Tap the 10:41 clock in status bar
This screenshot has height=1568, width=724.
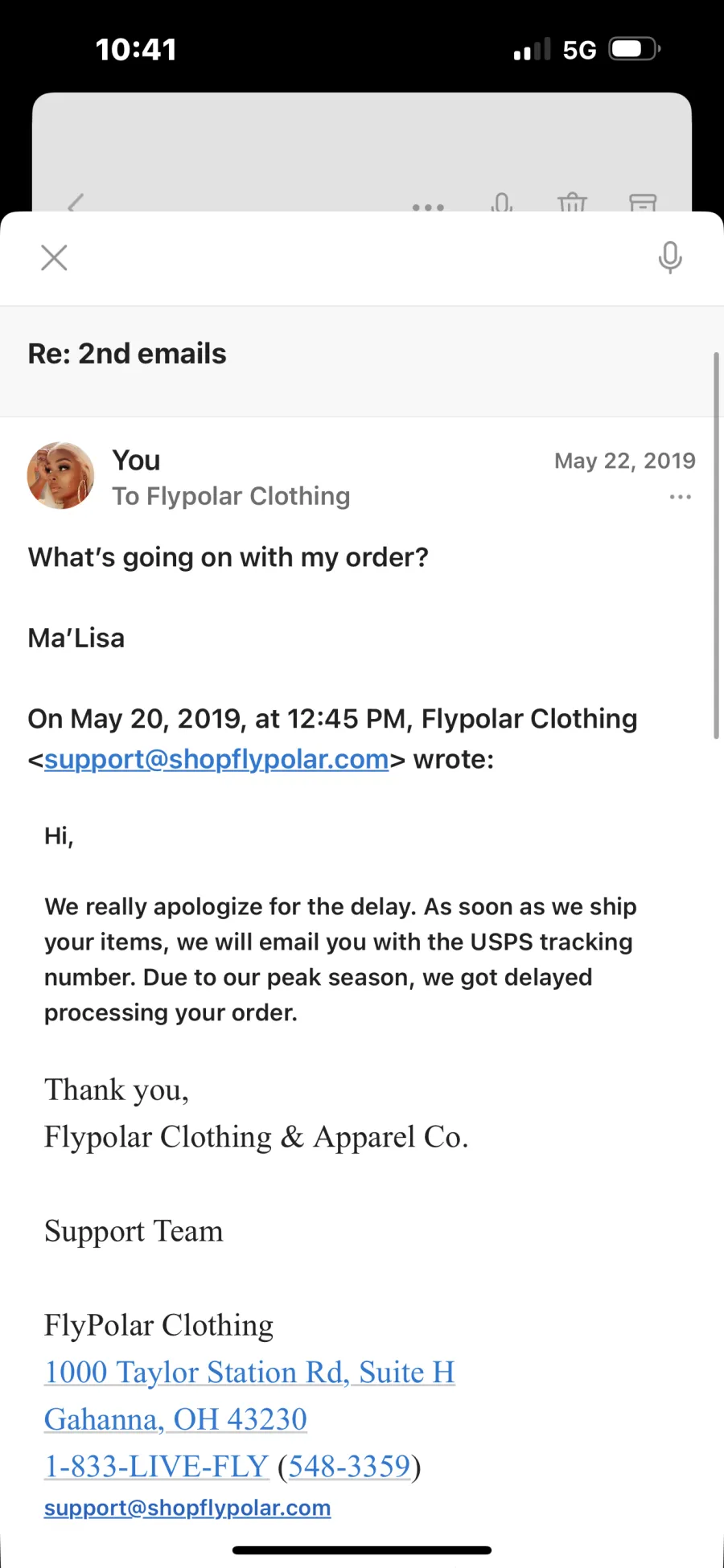(136, 50)
